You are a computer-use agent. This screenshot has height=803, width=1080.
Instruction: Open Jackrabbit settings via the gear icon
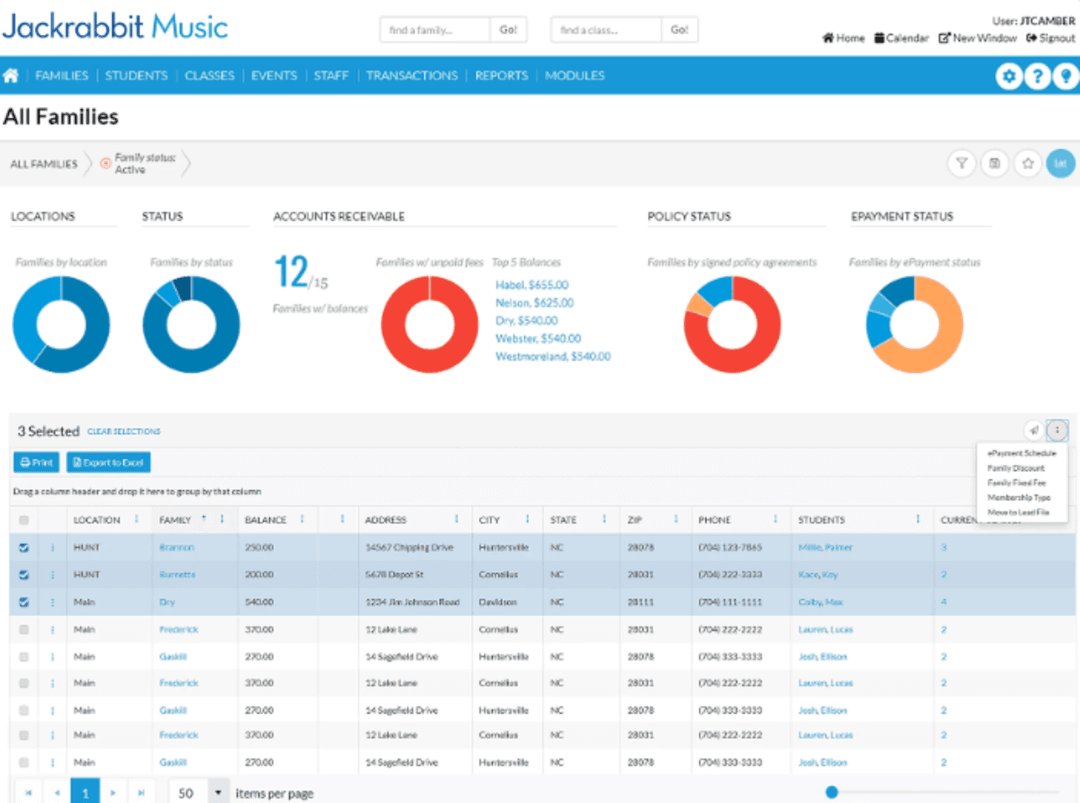pyautogui.click(x=1009, y=76)
